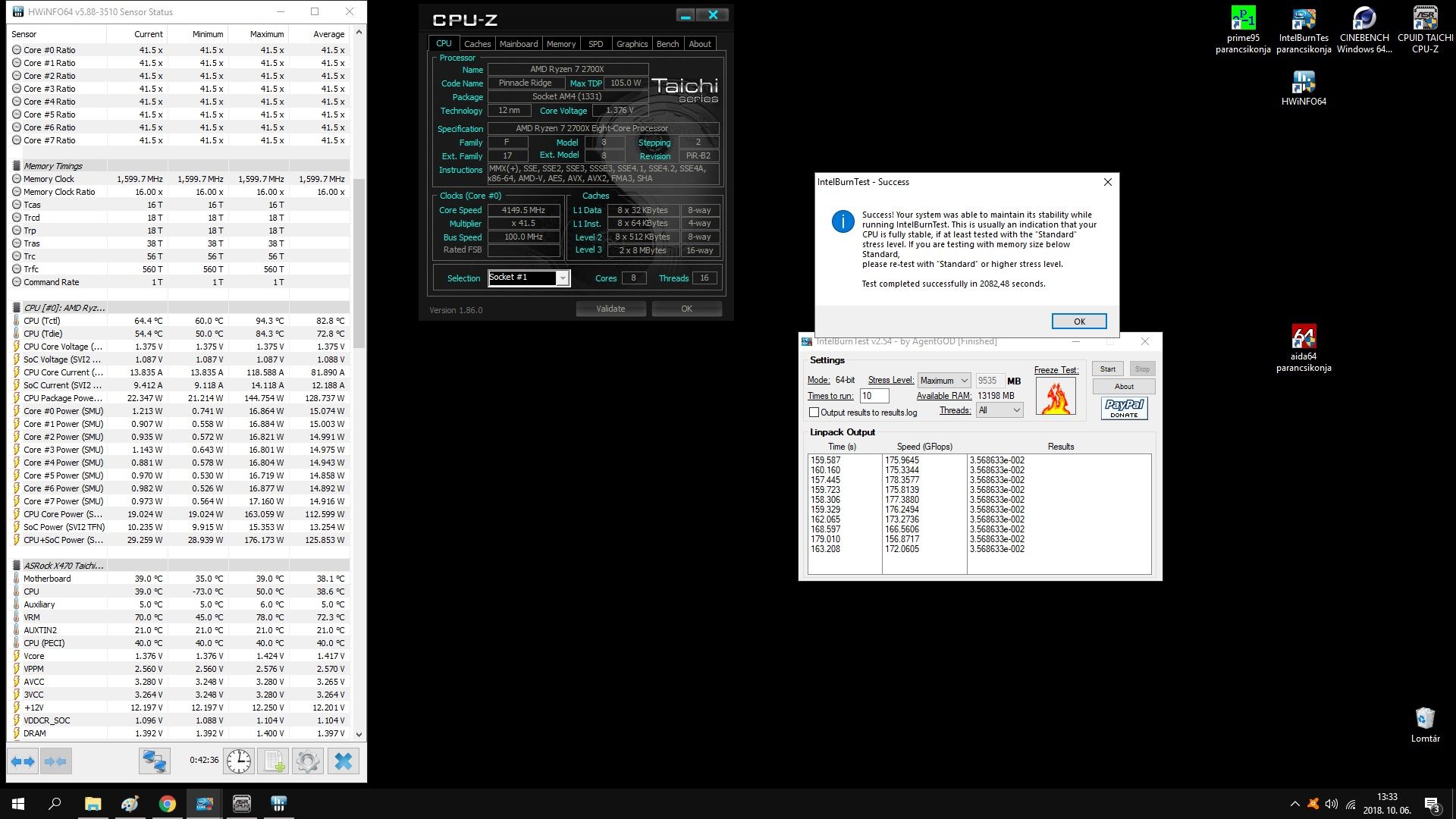This screenshot has width=1456, height=819.
Task: Click PayPal Donate button in IntelBurnTest
Action: click(1124, 409)
